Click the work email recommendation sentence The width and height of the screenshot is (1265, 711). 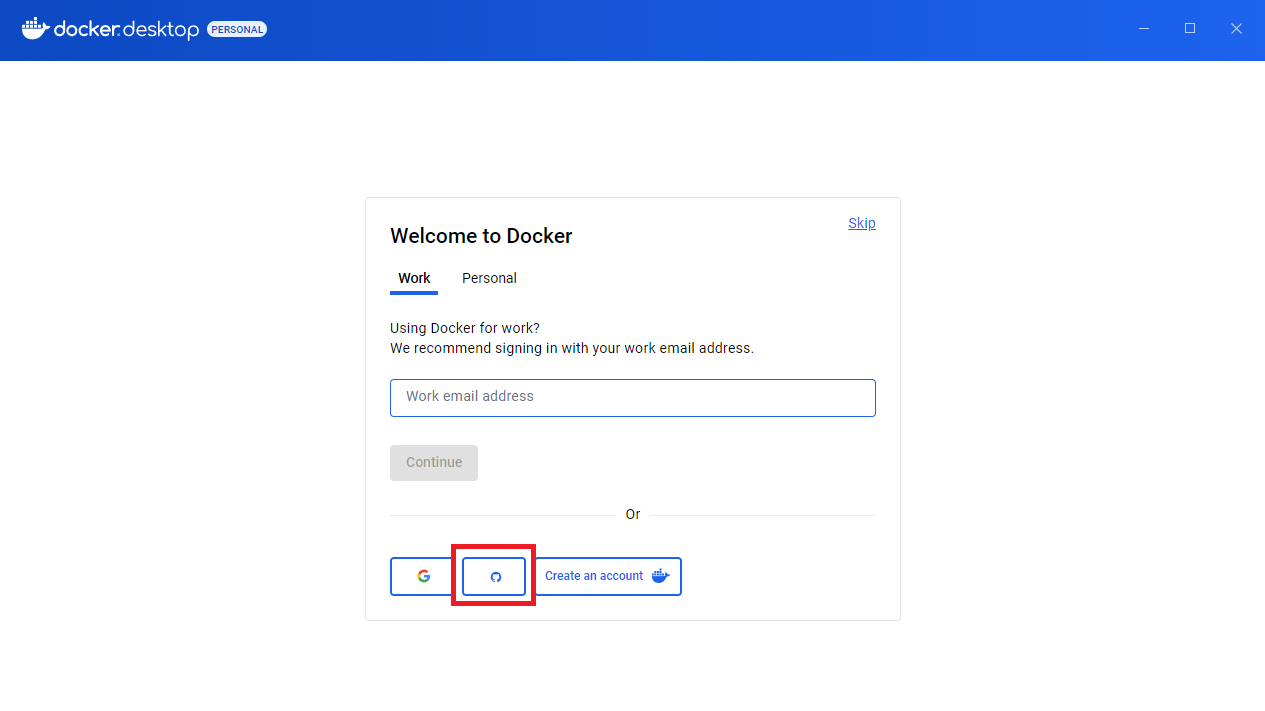point(572,348)
